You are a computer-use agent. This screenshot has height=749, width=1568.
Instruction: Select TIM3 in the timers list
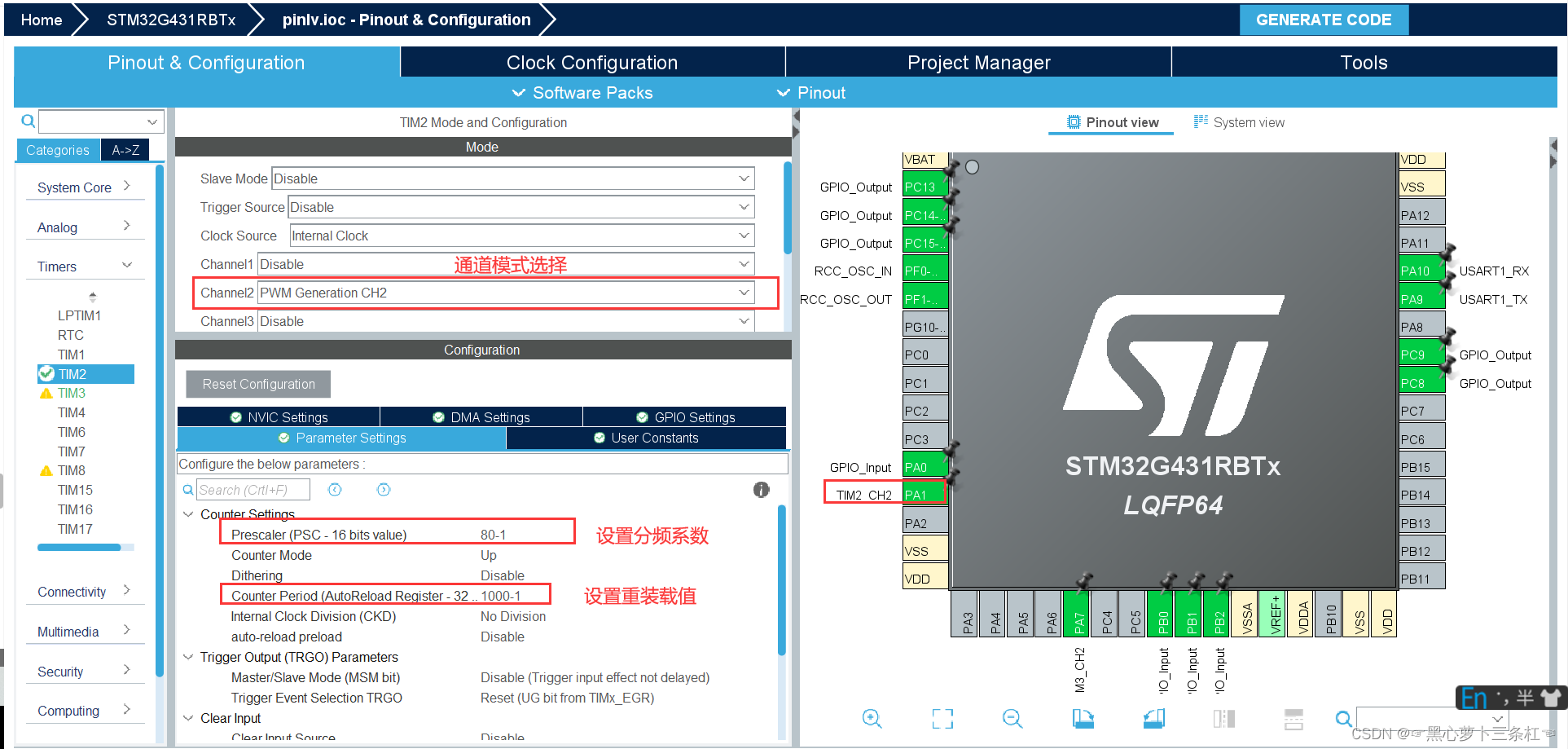72,393
